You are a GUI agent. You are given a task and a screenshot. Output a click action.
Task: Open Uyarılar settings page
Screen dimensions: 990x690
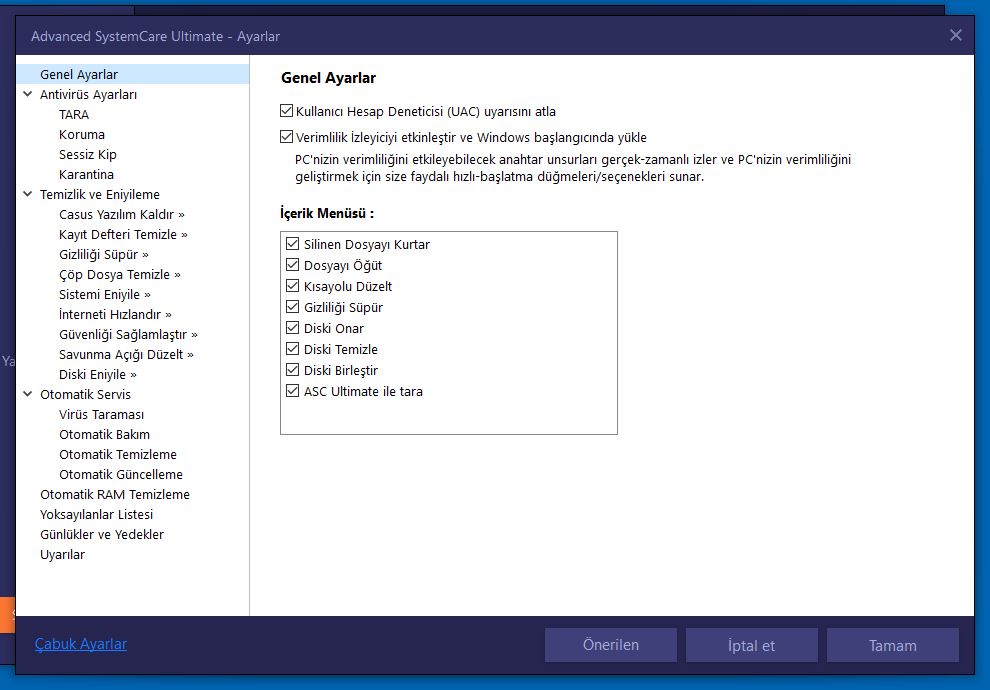62,555
